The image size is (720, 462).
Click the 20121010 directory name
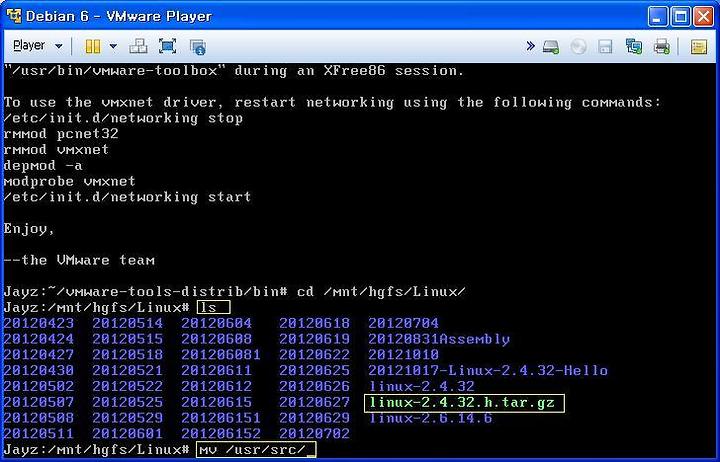pos(403,355)
